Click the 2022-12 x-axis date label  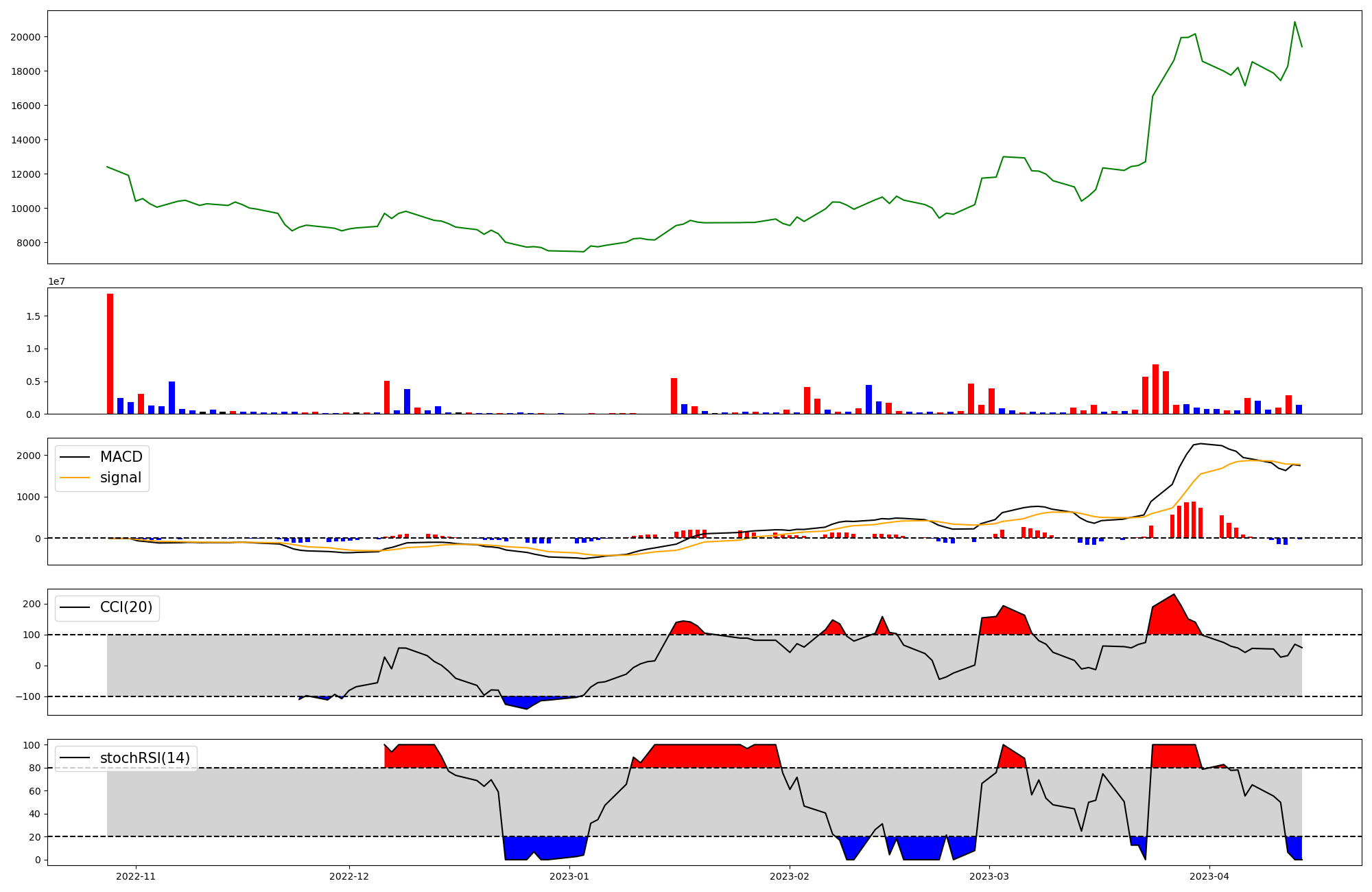pyautogui.click(x=350, y=876)
